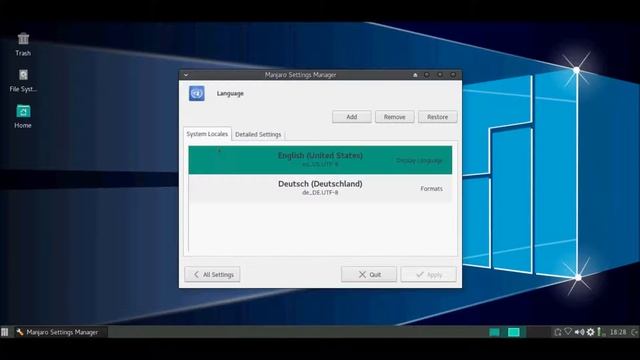This screenshot has height=360, width=640.
Task: Switch to the first workspace in the pager
Action: (x=494, y=332)
